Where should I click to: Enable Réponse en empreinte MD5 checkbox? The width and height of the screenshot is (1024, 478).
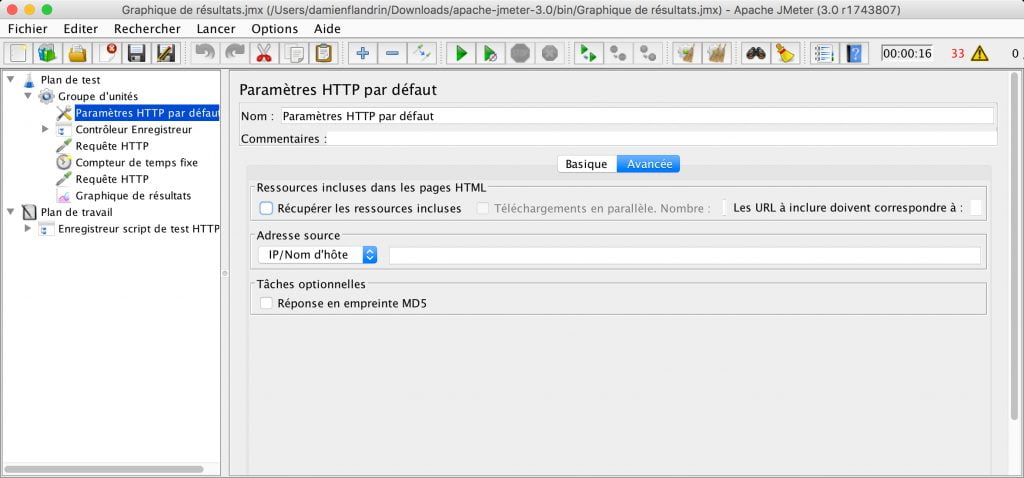[x=266, y=303]
